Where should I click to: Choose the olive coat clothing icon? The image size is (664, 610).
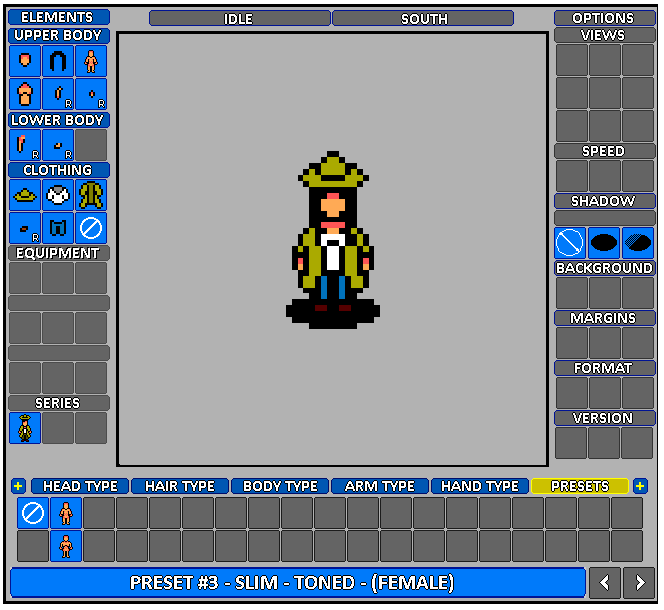[91, 195]
